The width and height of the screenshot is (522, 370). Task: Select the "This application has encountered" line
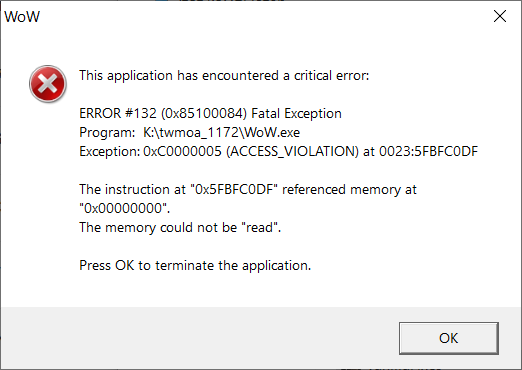(x=224, y=76)
